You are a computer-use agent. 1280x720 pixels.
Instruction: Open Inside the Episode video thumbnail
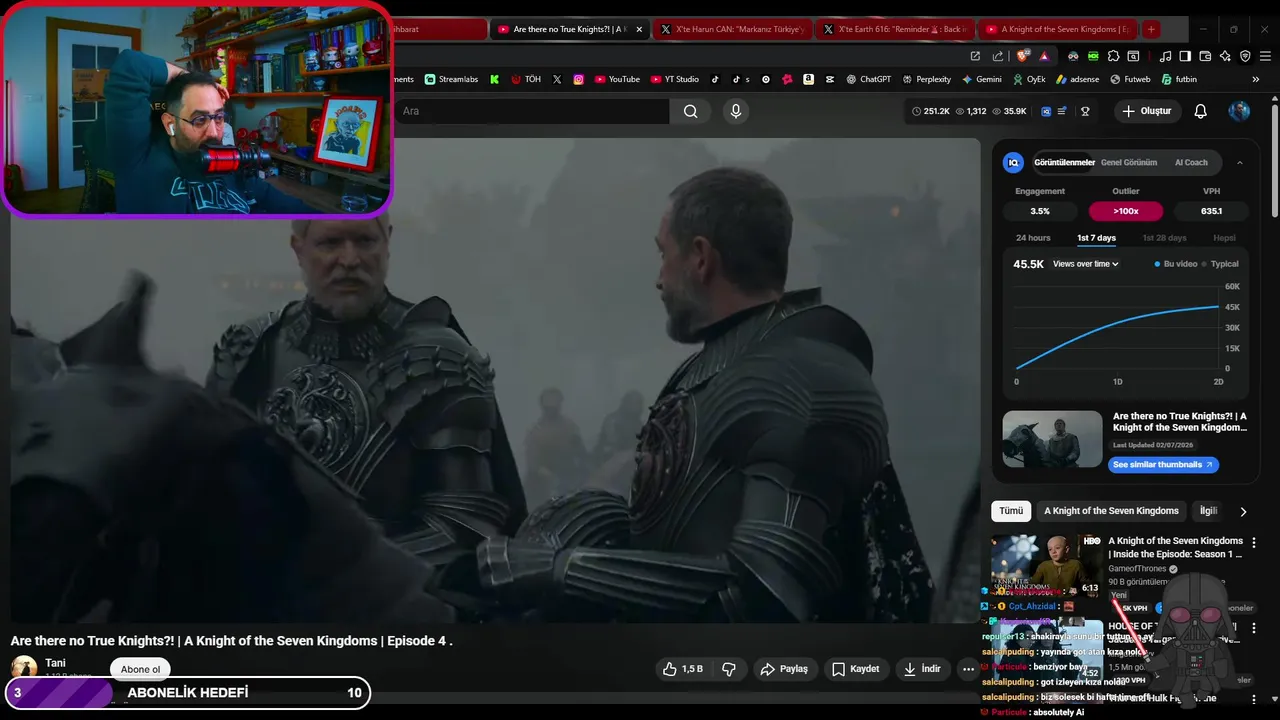[1046, 566]
